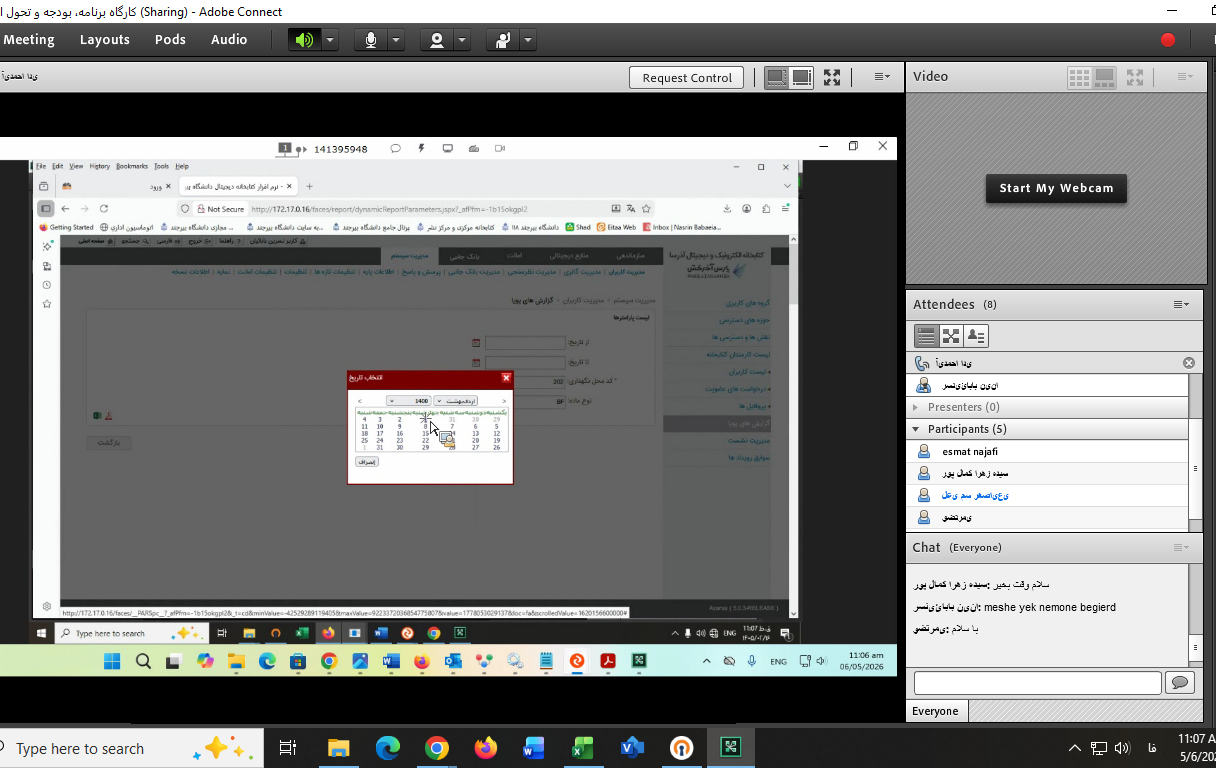Select the Everyone chat tab
Image resolution: width=1216 pixels, height=768 pixels.
coord(936,712)
